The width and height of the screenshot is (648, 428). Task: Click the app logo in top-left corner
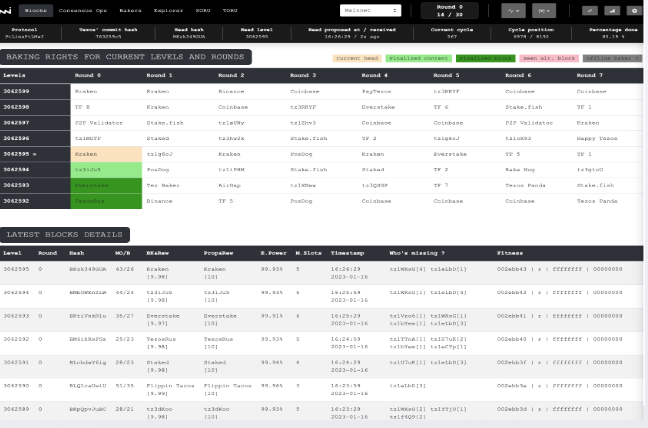point(6,11)
